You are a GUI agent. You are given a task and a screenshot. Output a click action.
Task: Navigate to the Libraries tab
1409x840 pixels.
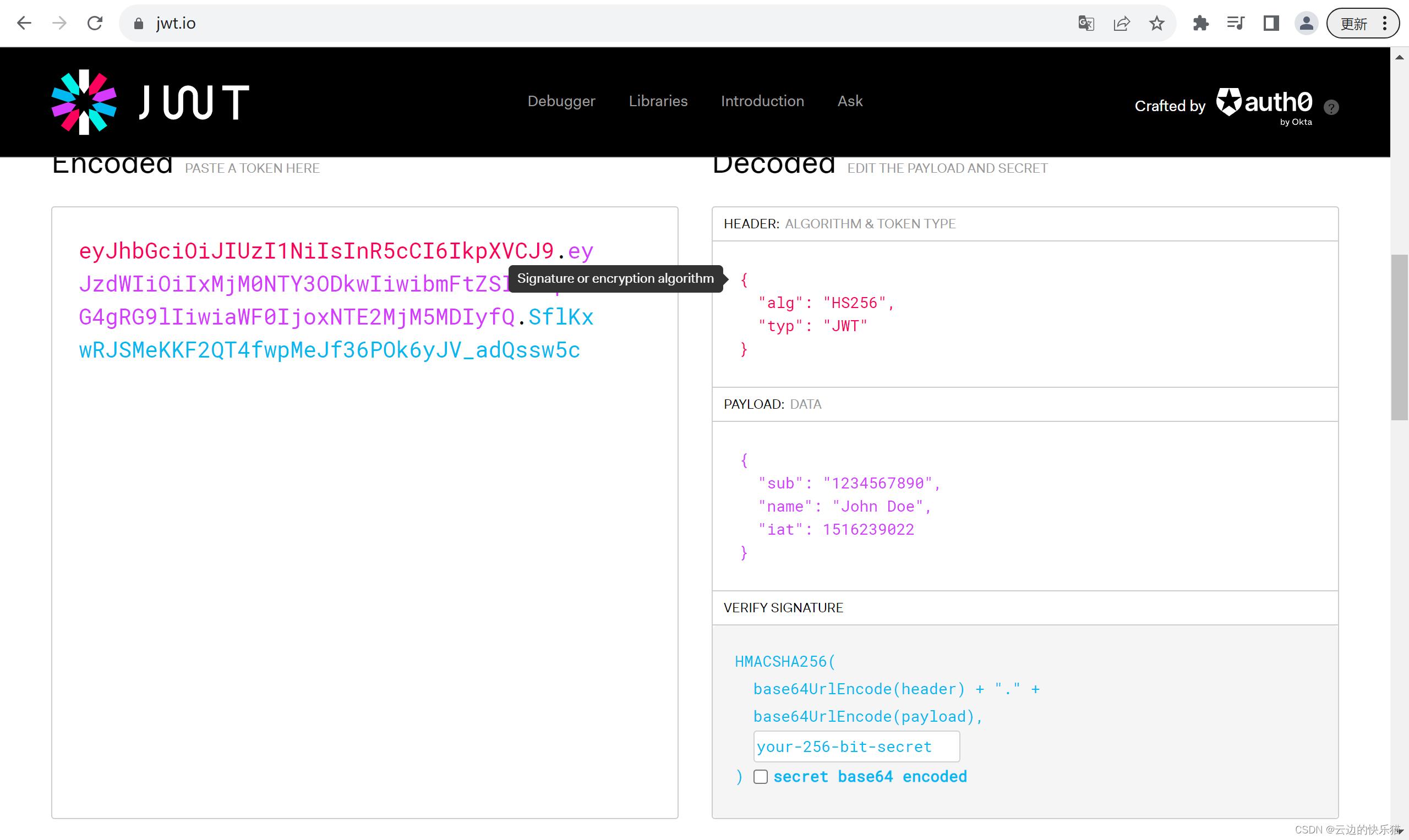[x=658, y=100]
